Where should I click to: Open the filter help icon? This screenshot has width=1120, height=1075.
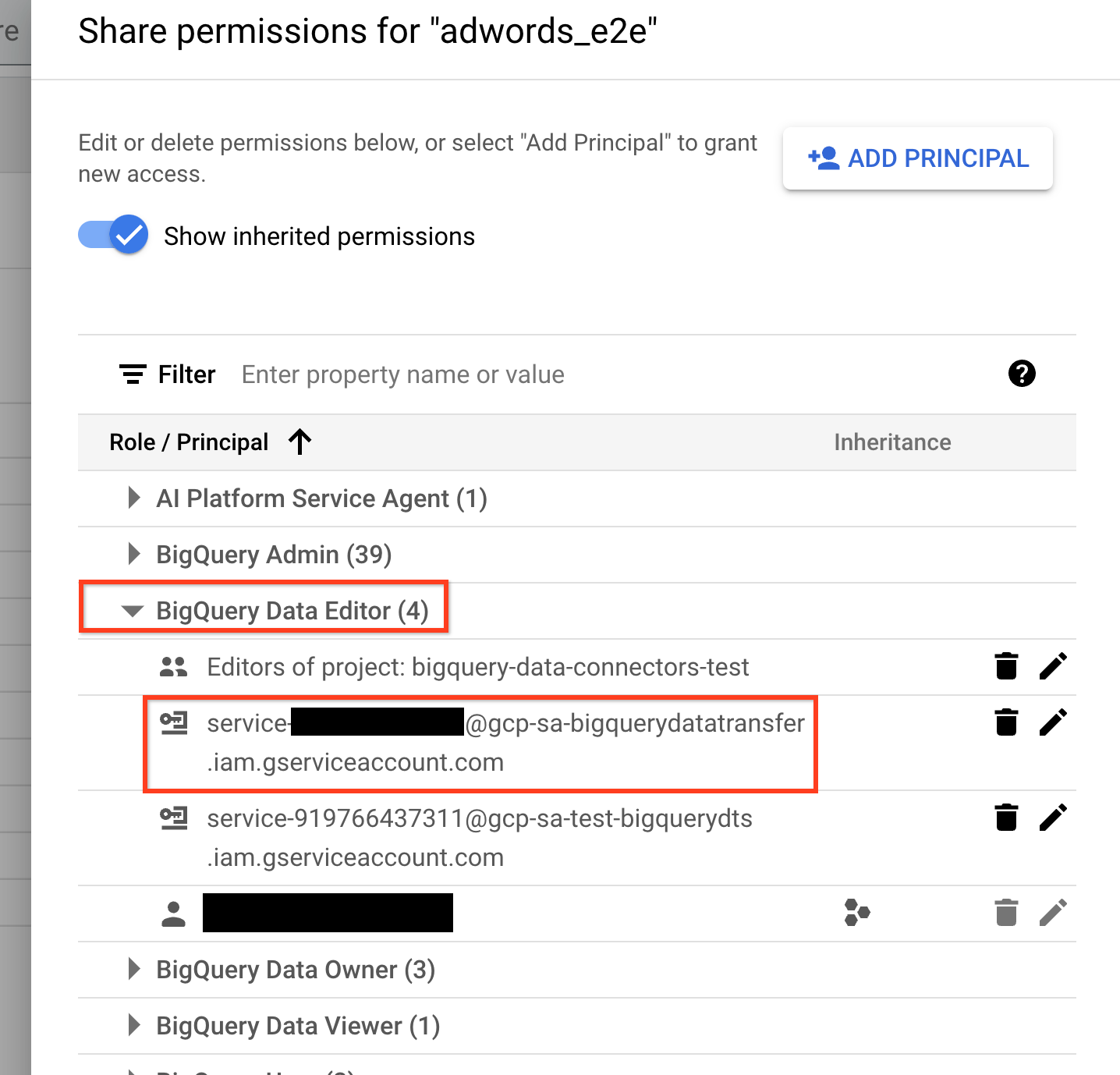(x=1022, y=374)
